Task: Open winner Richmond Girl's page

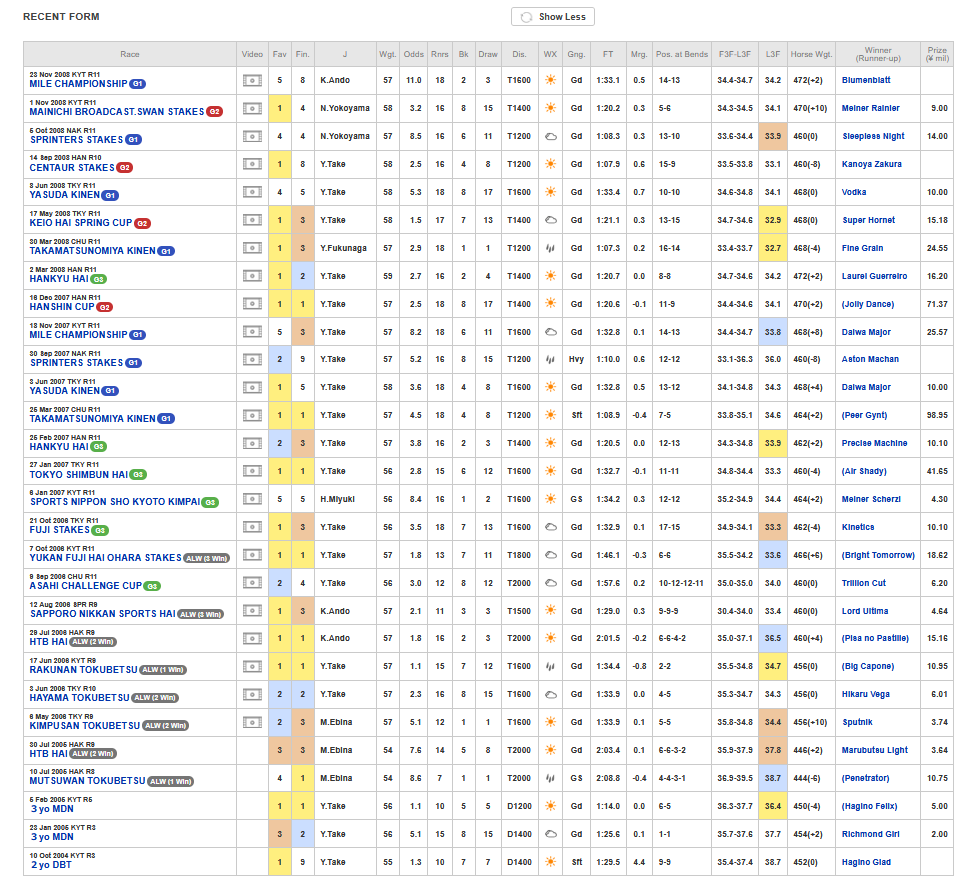Action: click(x=870, y=834)
